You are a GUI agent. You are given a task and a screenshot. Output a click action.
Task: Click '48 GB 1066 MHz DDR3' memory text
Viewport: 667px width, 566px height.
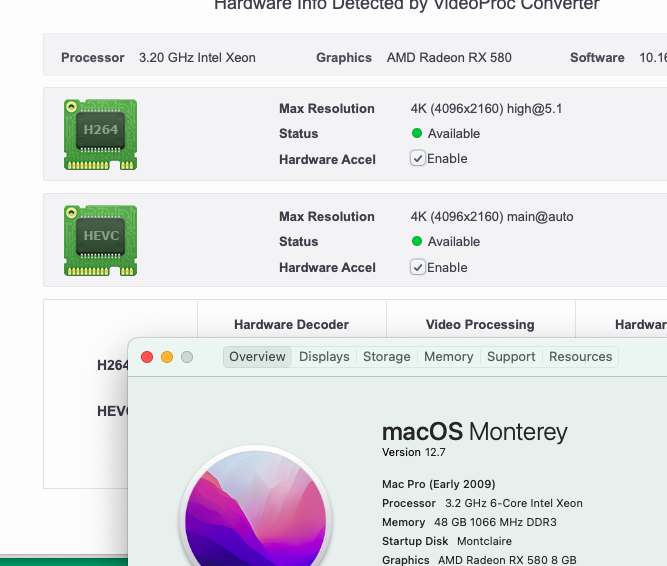coord(495,522)
